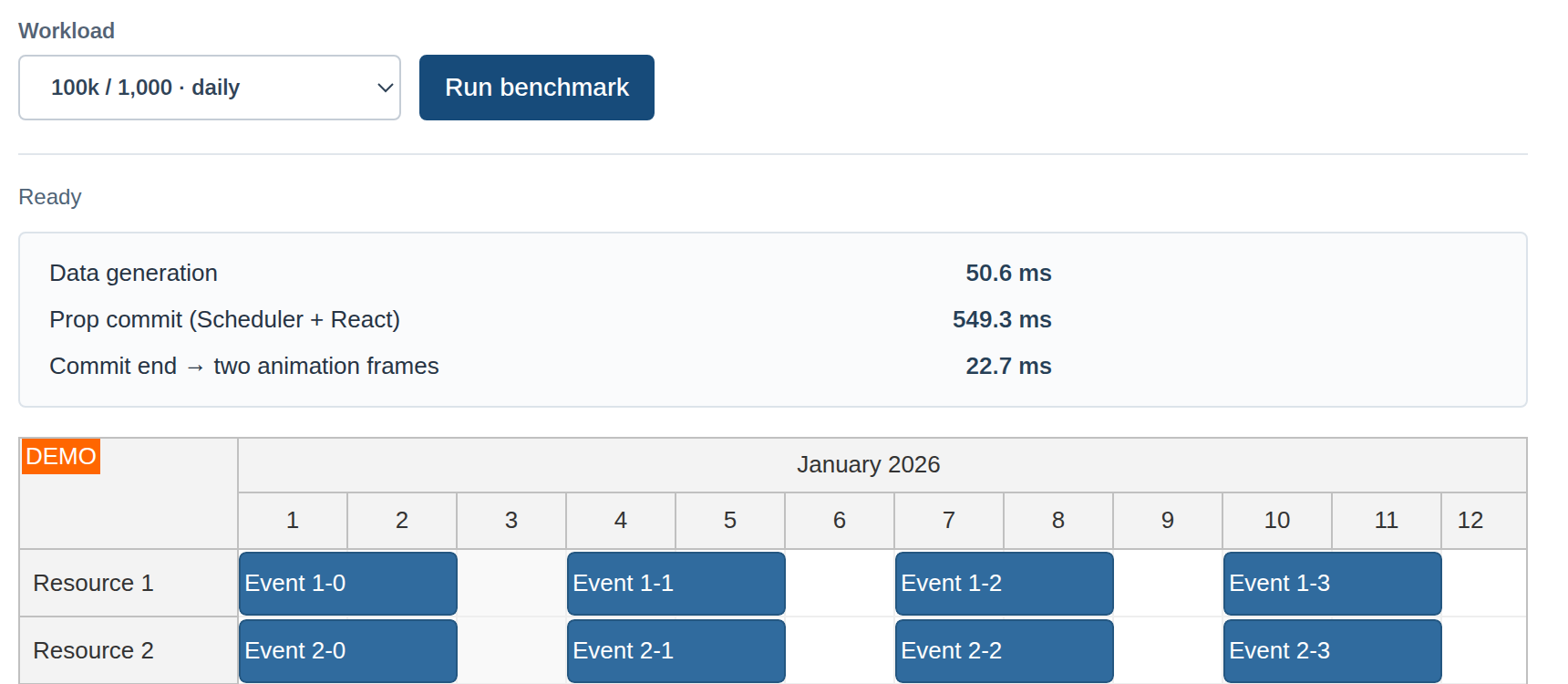The width and height of the screenshot is (1568, 684).
Task: Click the Prop commit timing value
Action: 1002,320
